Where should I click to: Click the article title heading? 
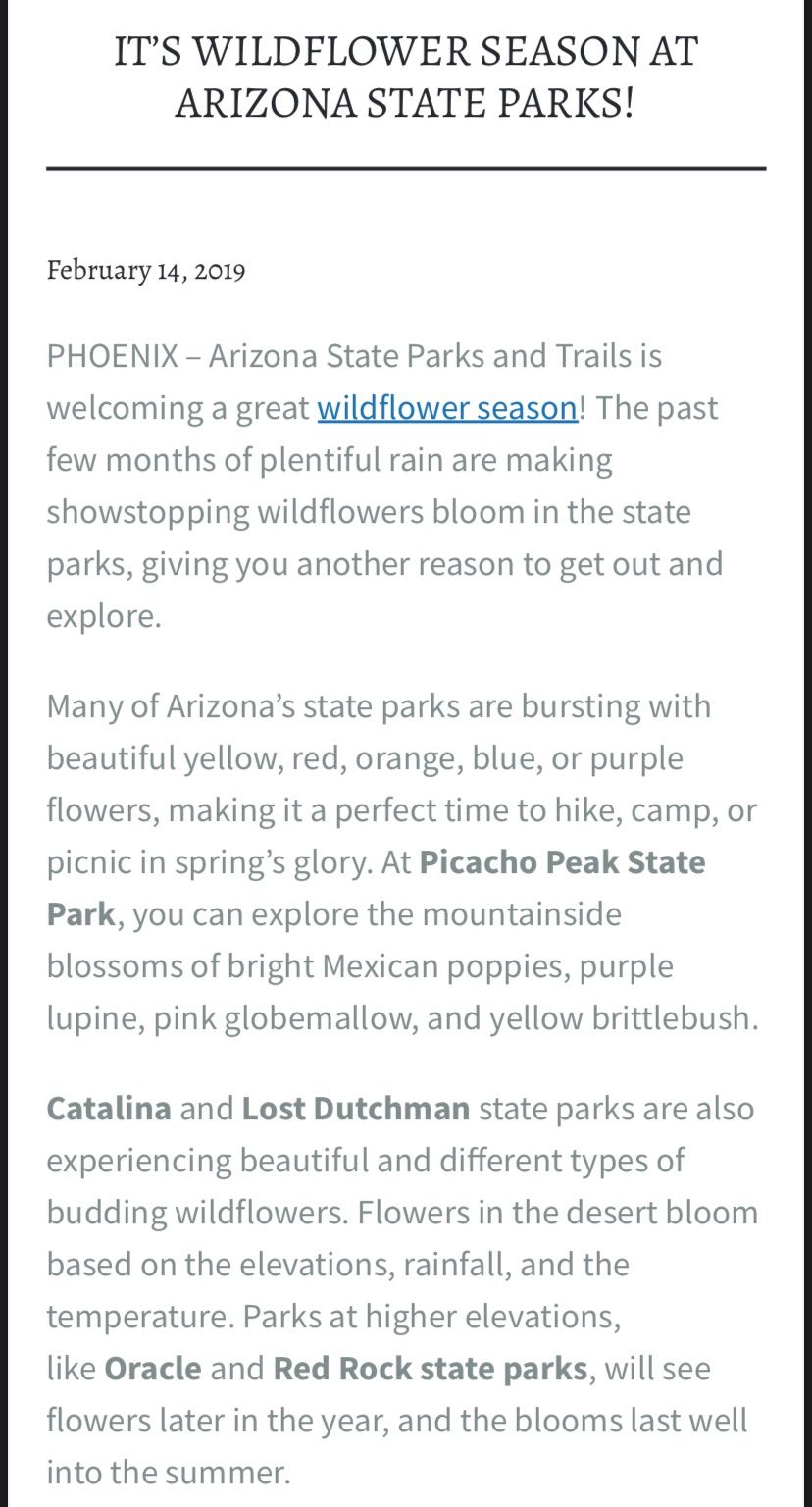[405, 76]
